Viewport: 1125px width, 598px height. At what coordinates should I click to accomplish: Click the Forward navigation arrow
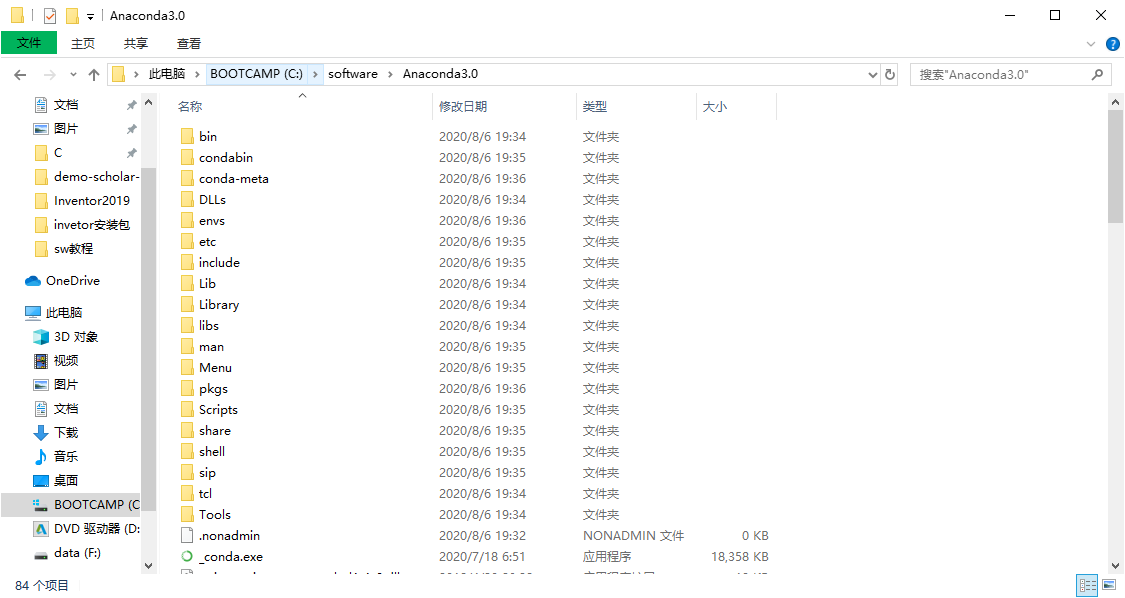50,75
